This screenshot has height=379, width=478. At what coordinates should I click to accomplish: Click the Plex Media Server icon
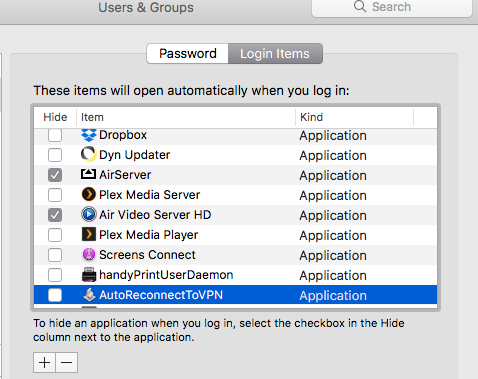[89, 194]
